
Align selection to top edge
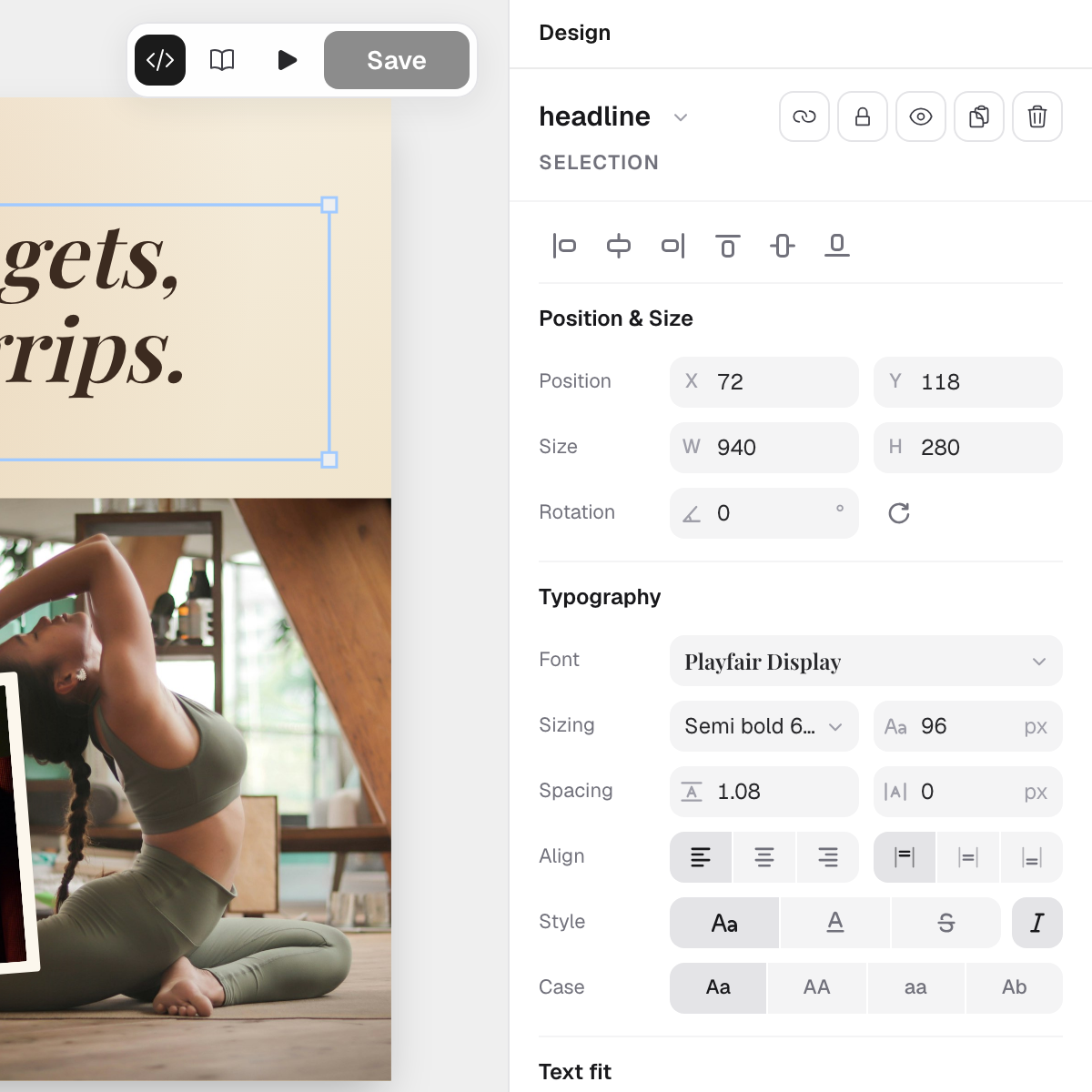pos(728,246)
